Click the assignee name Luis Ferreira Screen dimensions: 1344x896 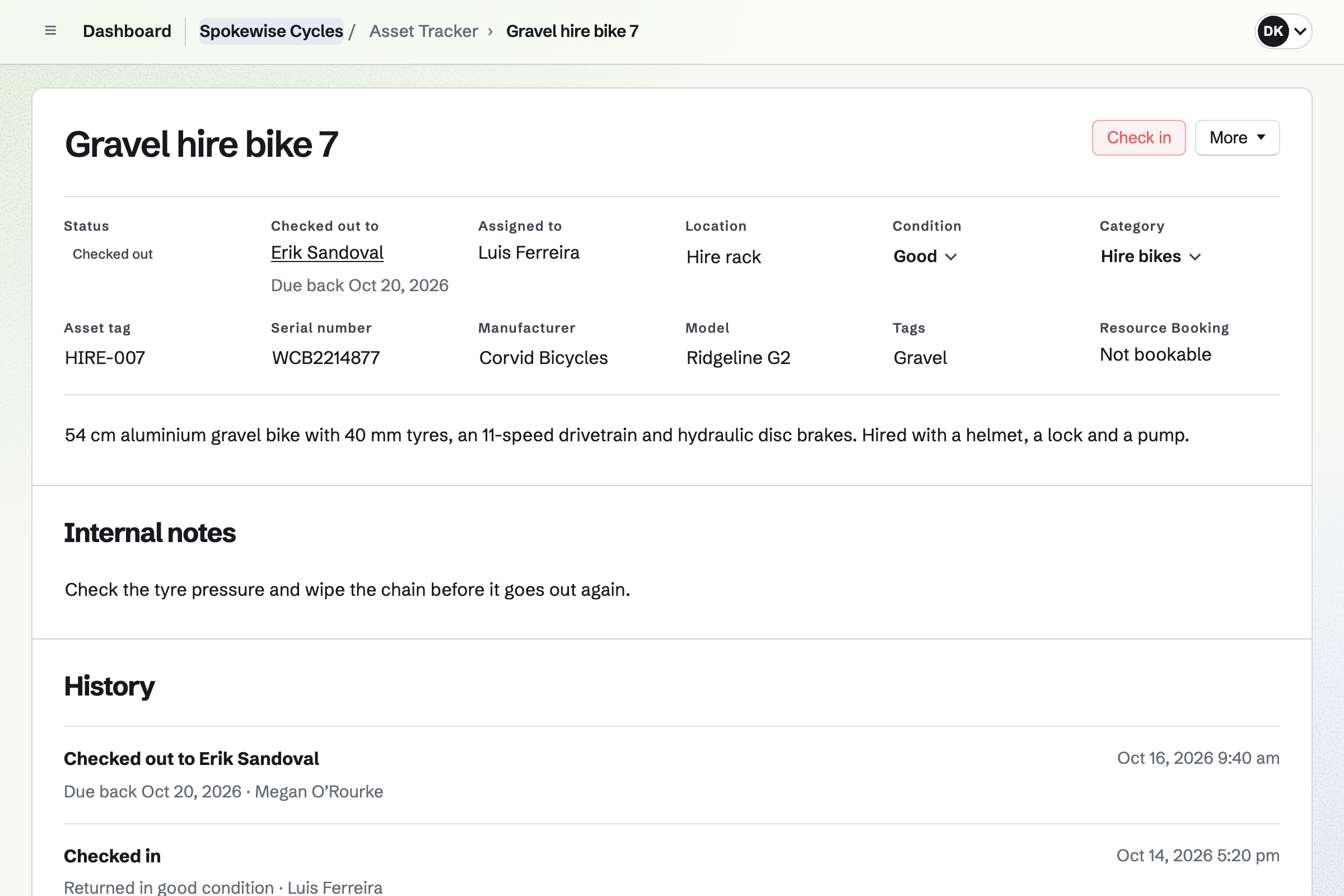coord(529,253)
